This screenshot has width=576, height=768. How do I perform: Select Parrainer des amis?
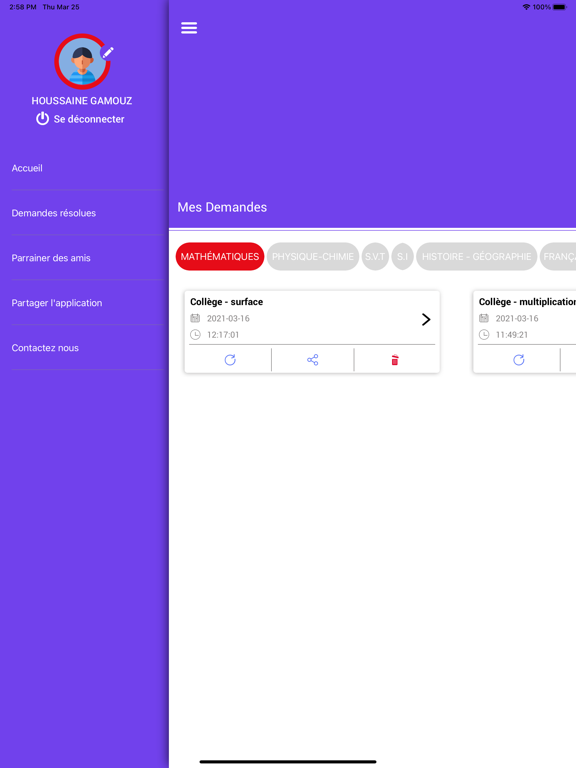(51, 258)
